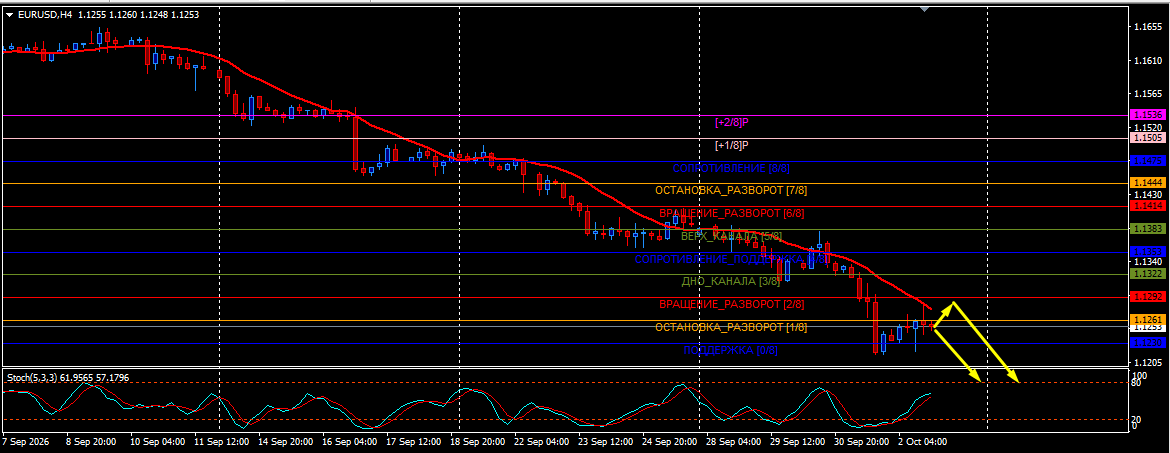This screenshot has height=453, width=1170.
Task: Click the 8 Sep 20:00 time label
Action: click(x=91, y=441)
